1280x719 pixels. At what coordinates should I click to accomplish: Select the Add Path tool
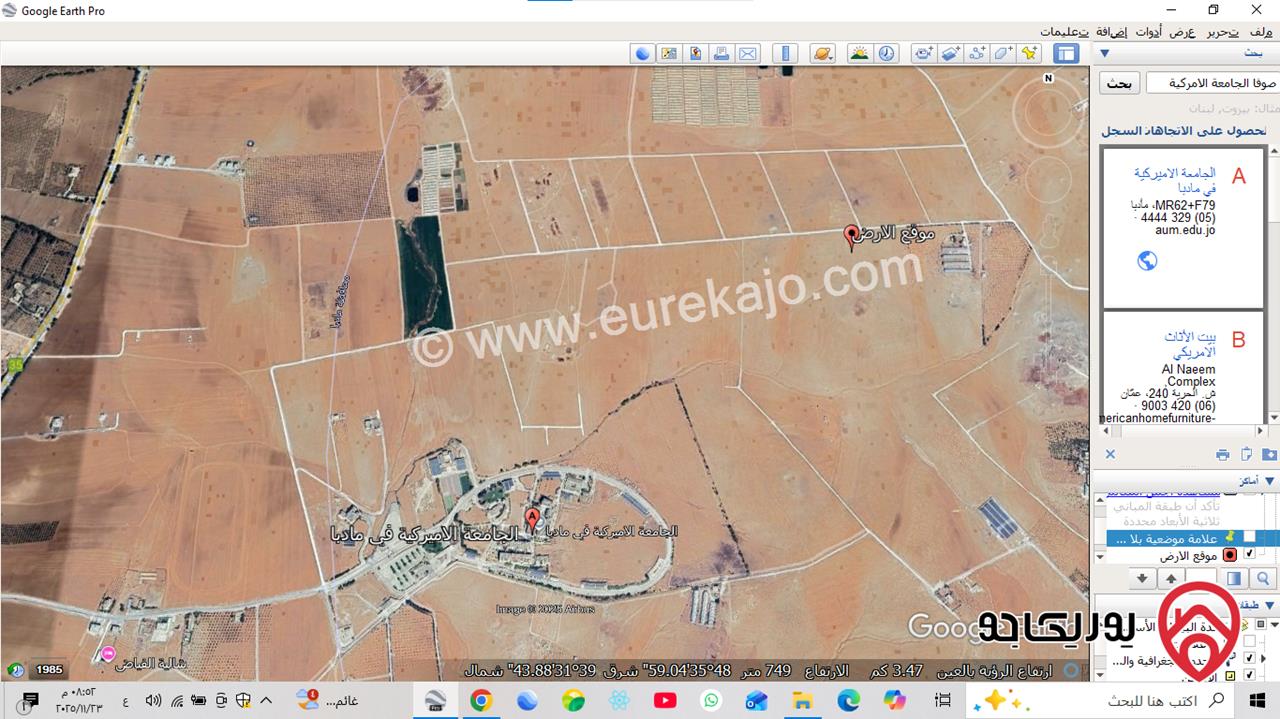(x=976, y=54)
